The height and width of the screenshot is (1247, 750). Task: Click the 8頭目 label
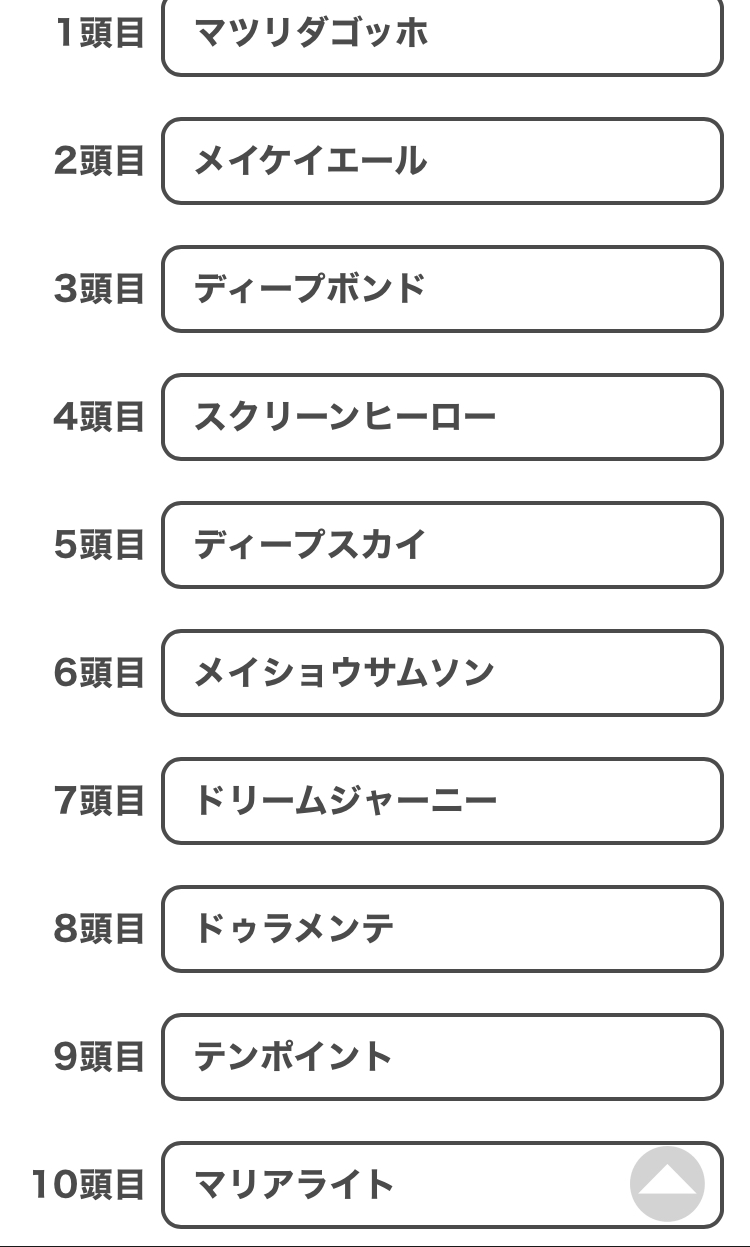tap(100, 929)
